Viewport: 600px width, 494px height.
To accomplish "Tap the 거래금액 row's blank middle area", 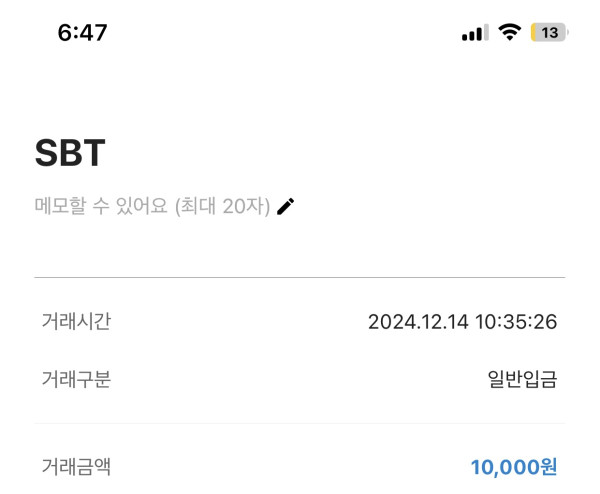I will 280,466.
